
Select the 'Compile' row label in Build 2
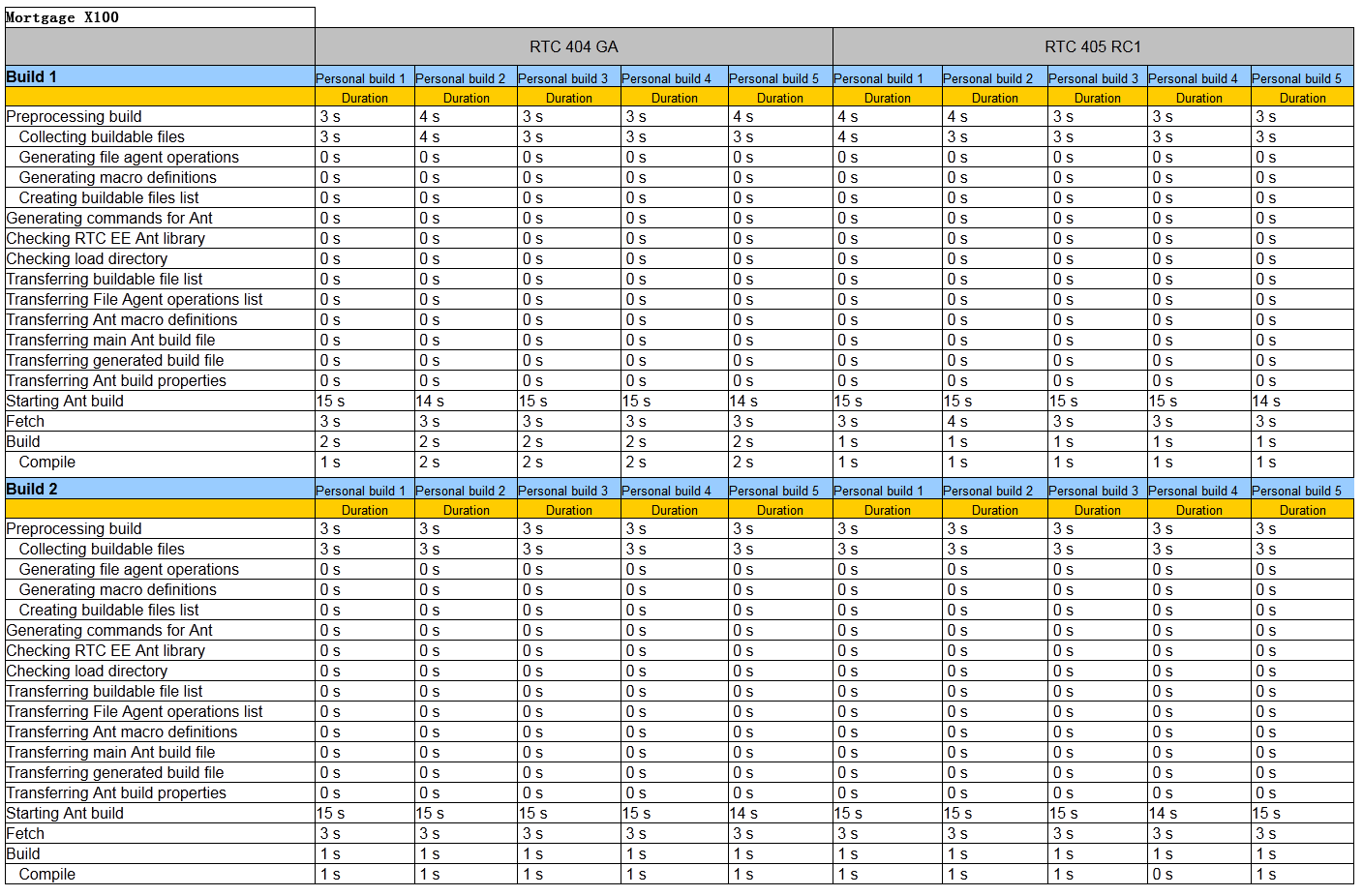47,874
